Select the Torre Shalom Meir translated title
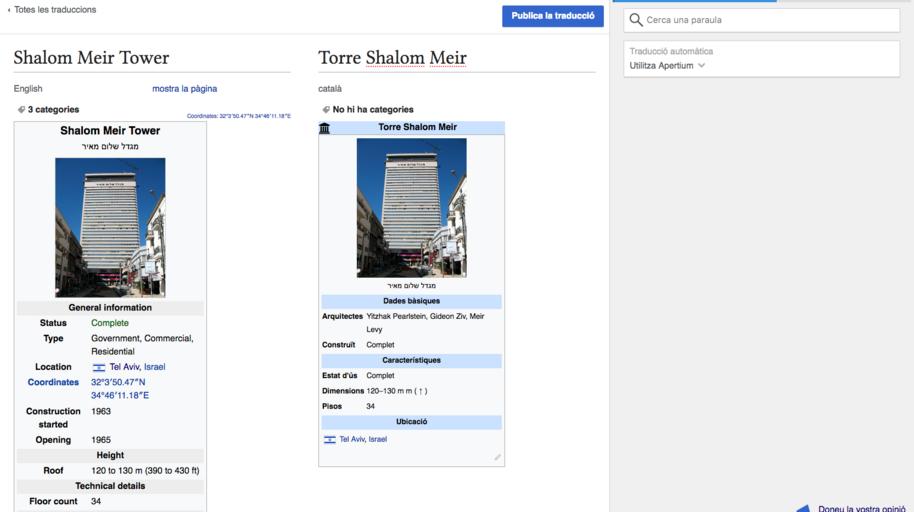Screen dimensions: 914x512 pyautogui.click(x=392, y=58)
